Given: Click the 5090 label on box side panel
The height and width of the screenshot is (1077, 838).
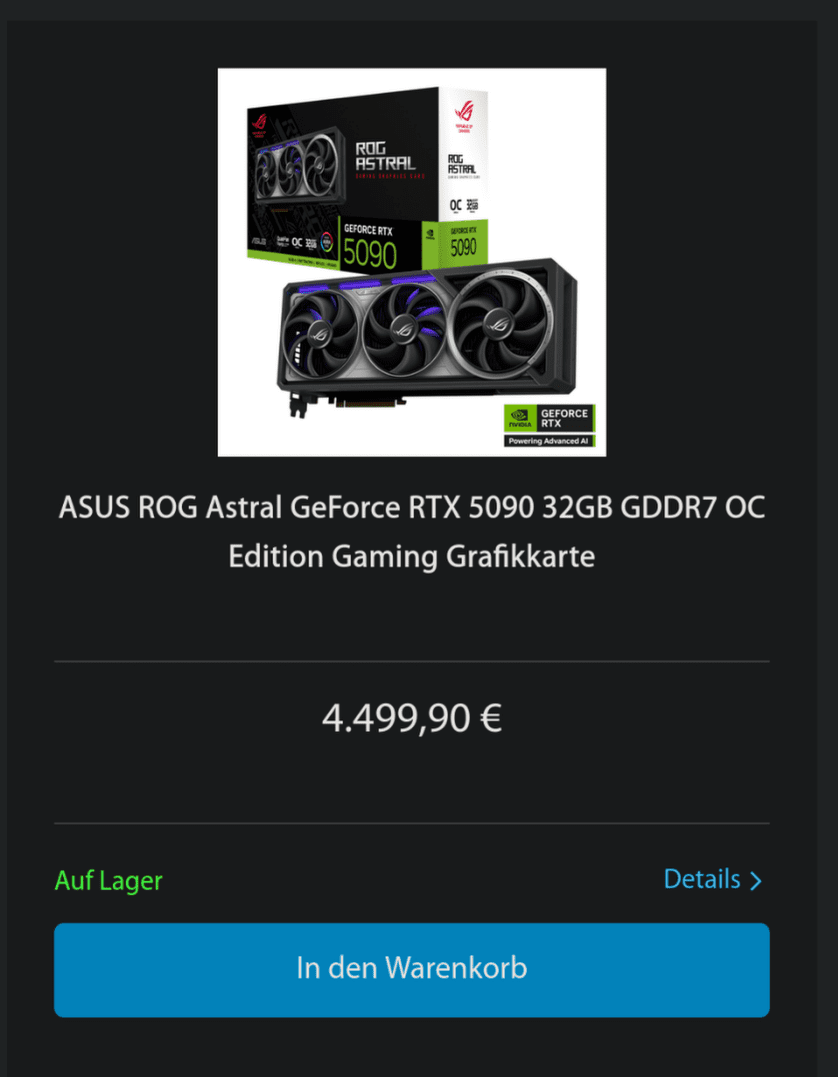Looking at the screenshot, I should (463, 247).
